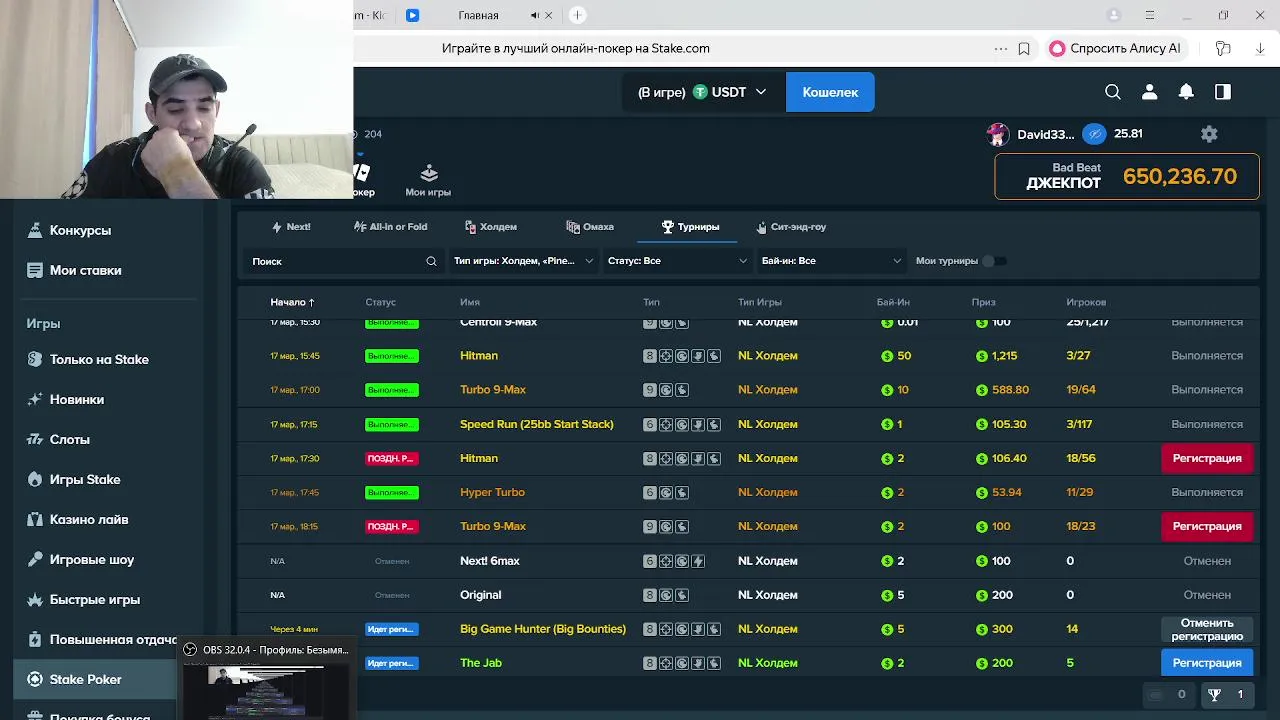This screenshot has height=720, width=1280.
Task: Click the browser bookmark icon
Action: [1024, 48]
